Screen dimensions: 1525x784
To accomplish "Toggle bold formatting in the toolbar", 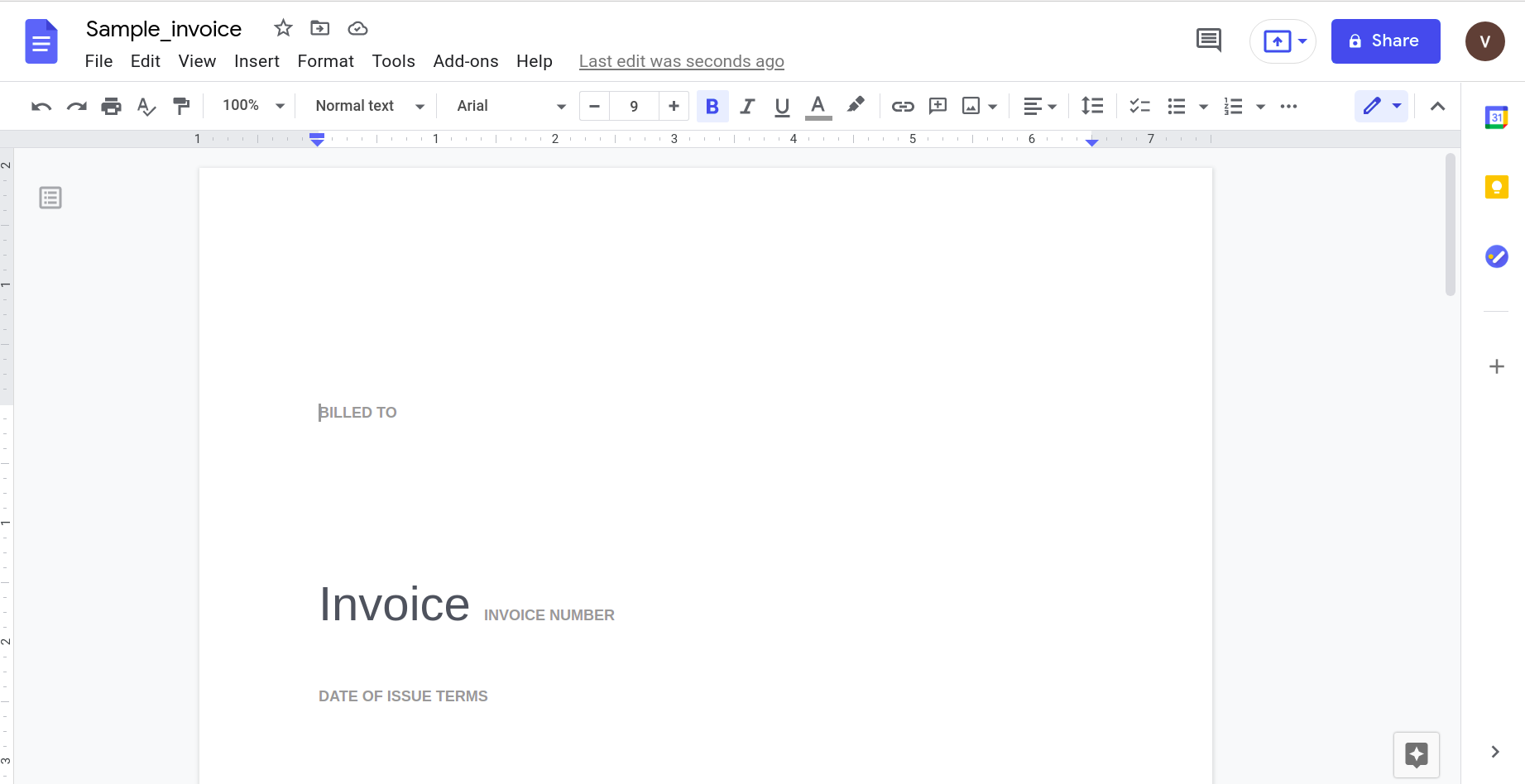I will 712,106.
